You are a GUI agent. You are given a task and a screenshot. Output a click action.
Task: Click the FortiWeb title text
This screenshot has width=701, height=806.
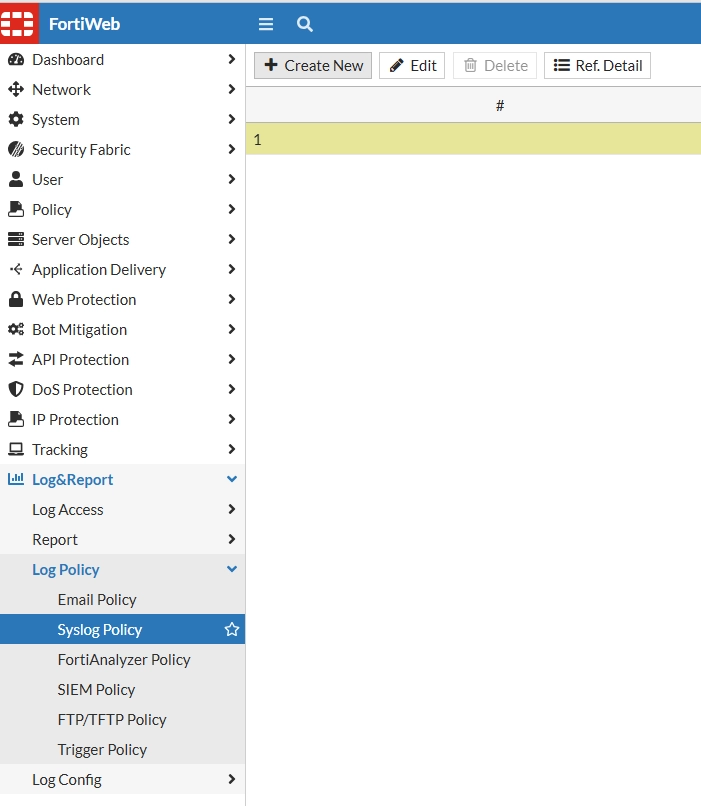click(x=84, y=24)
